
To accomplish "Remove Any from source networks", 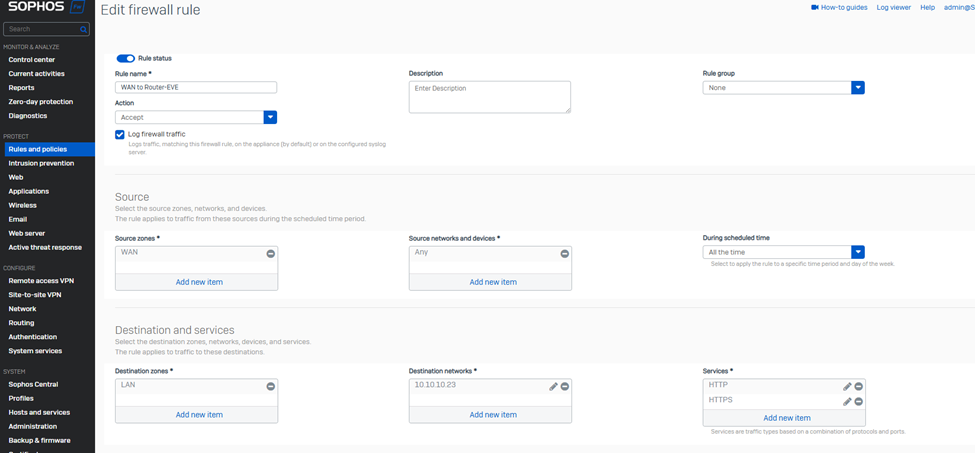I will 564,254.
